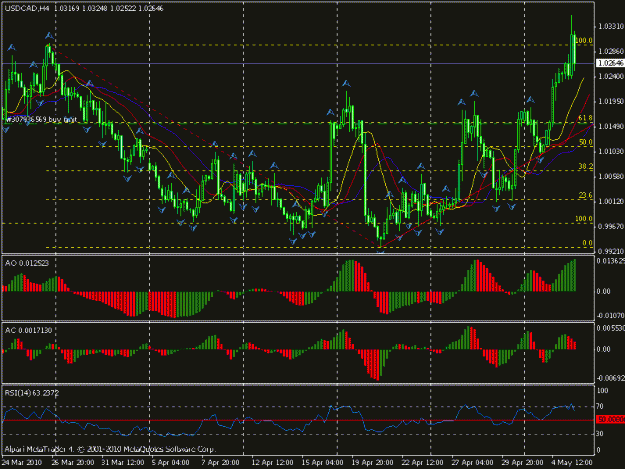Select the red 50.0000 RSI level tag
Image resolution: width=625 pixels, height=469 pixels.
point(610,419)
